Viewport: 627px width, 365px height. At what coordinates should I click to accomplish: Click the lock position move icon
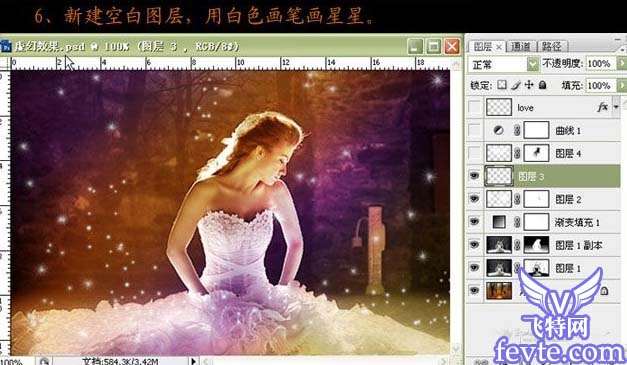pyautogui.click(x=529, y=85)
